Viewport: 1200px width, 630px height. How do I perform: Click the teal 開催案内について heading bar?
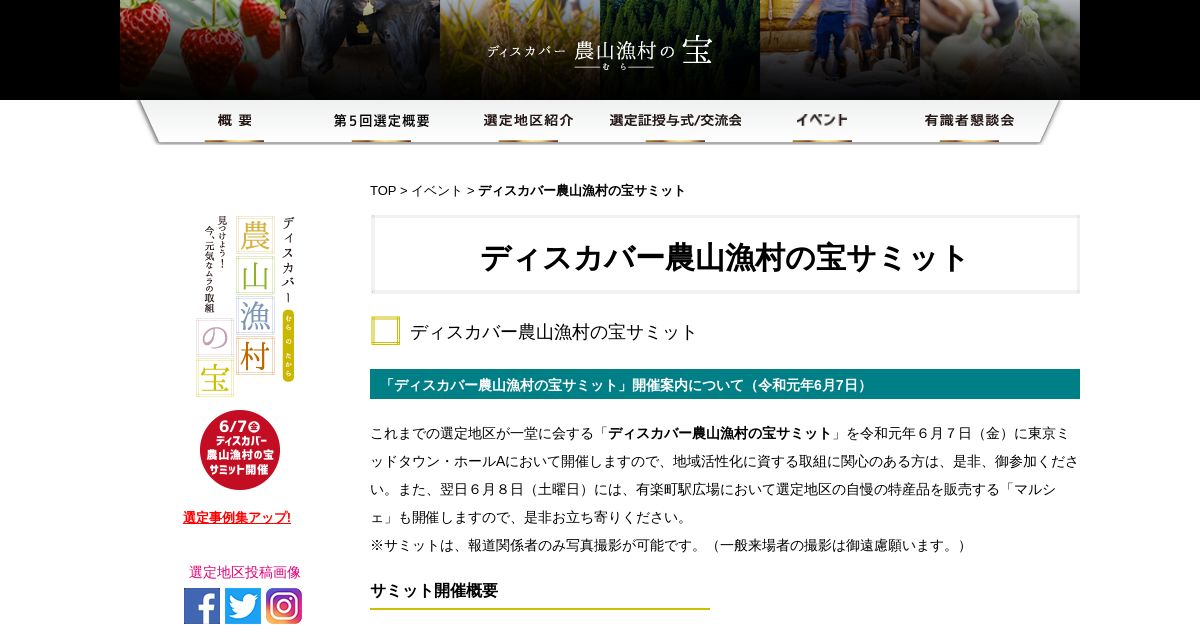[725, 384]
